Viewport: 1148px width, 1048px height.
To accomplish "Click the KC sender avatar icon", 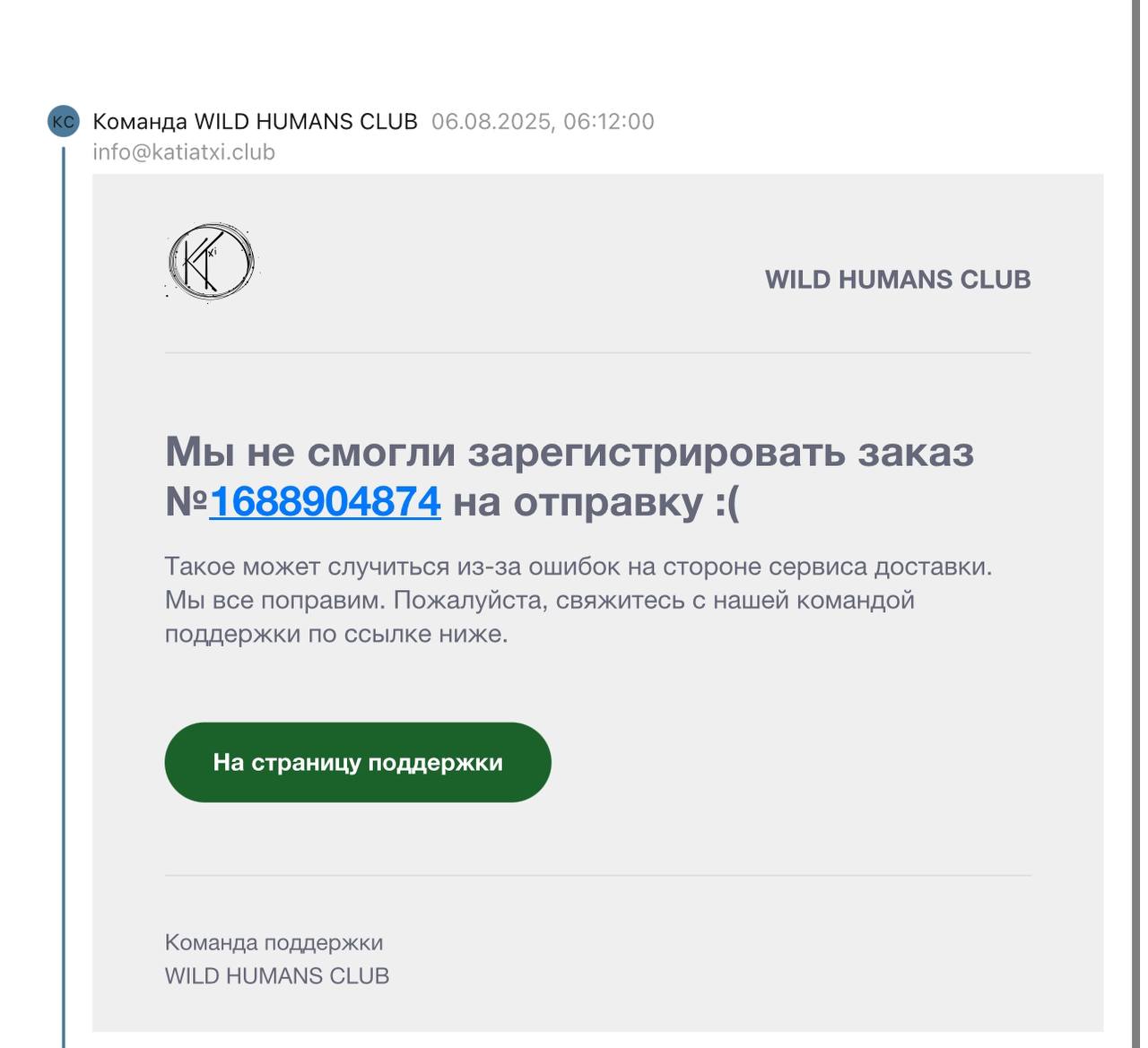I will (64, 122).
